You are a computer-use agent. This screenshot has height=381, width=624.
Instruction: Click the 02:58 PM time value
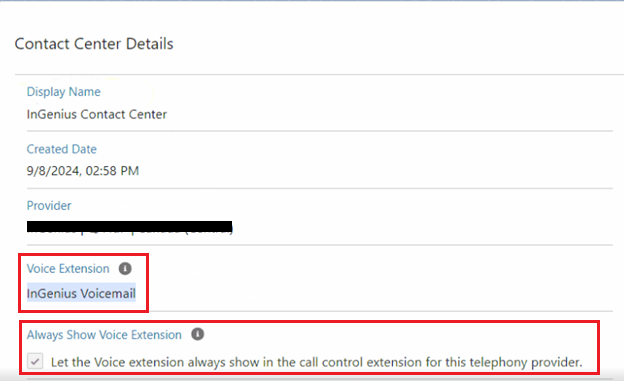click(x=113, y=171)
